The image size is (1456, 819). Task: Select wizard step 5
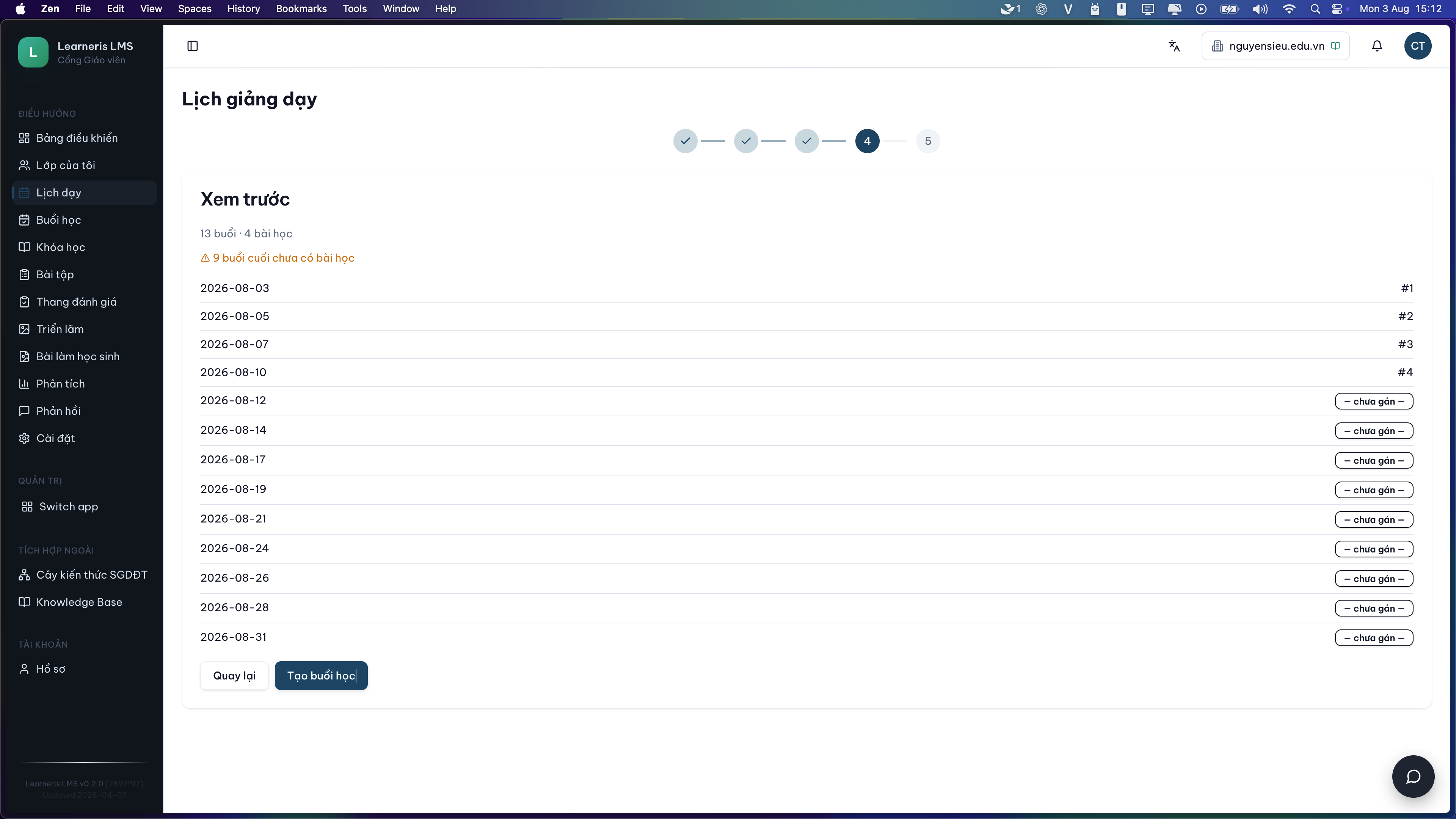[928, 141]
